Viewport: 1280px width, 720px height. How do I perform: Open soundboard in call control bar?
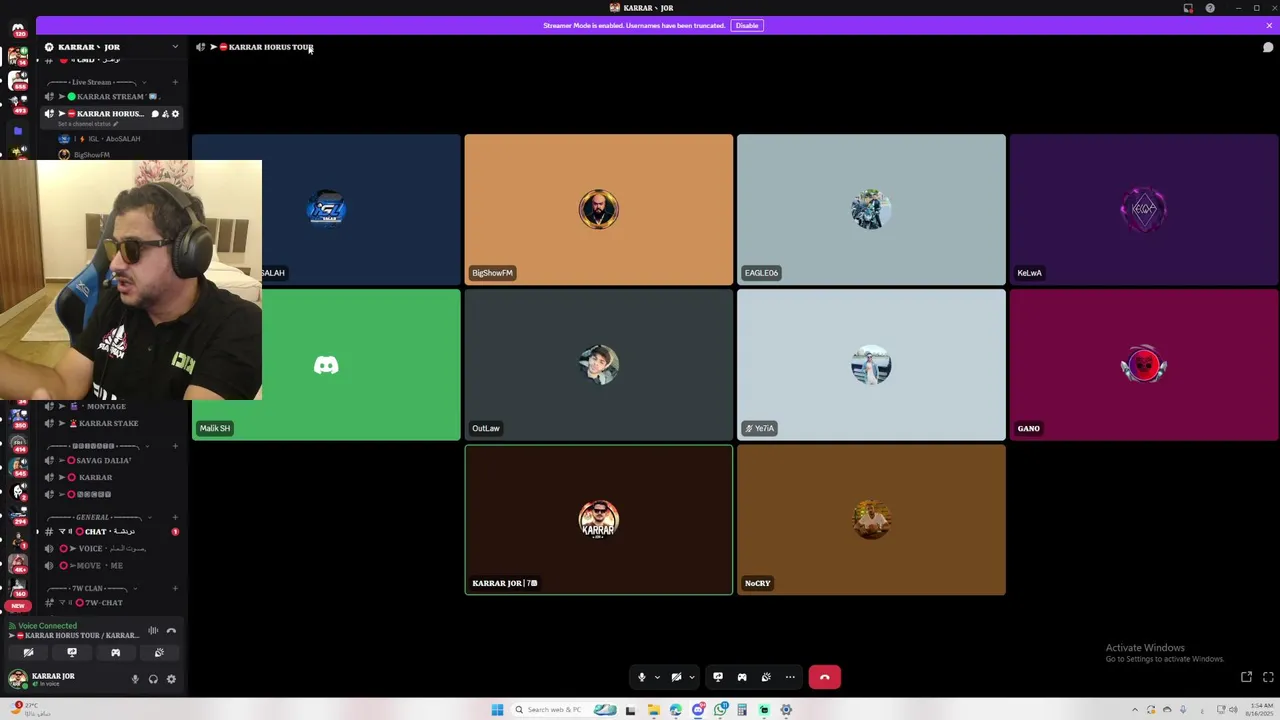tap(766, 677)
